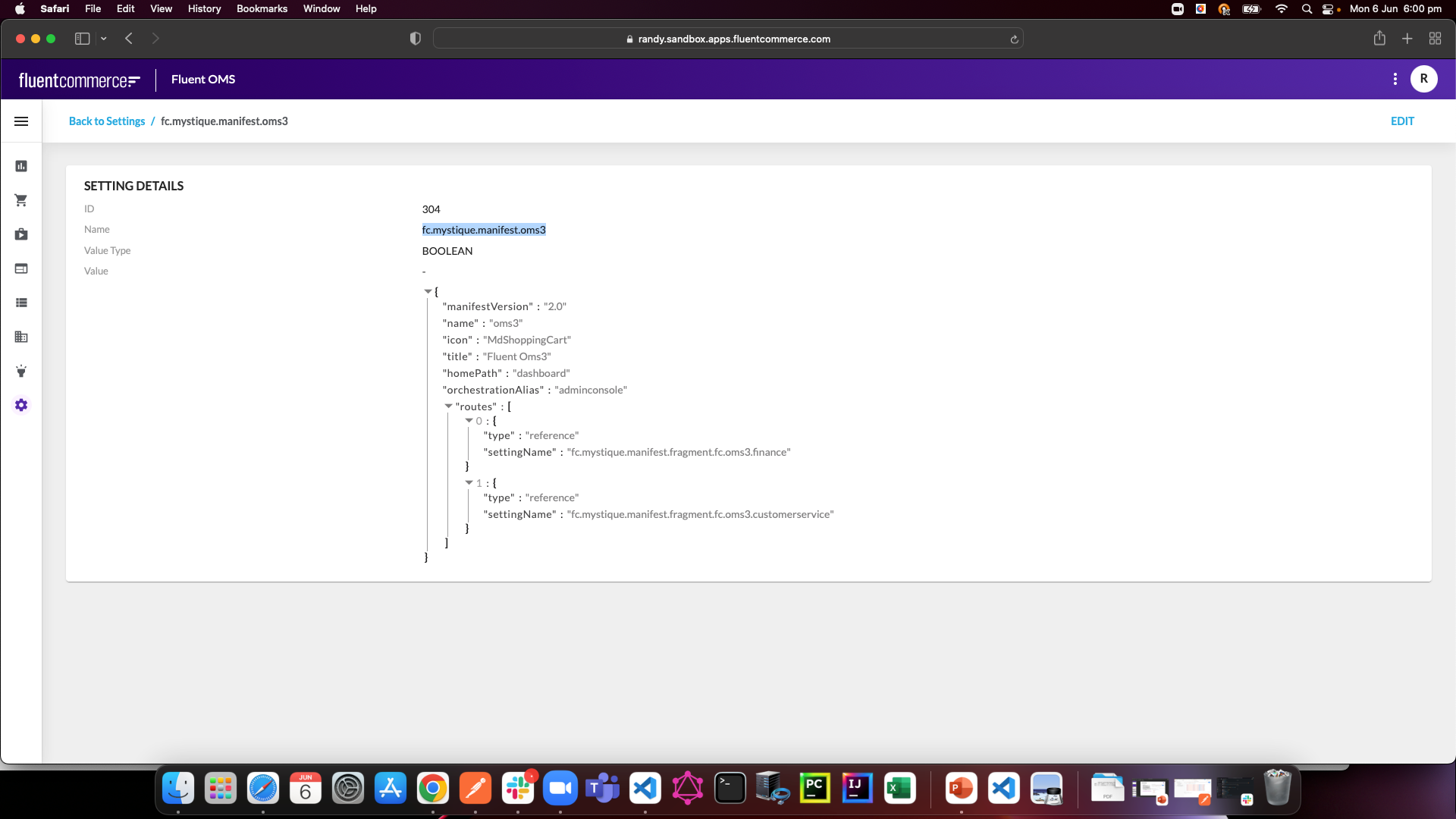Collapse the root JSON object triangle

click(x=428, y=291)
